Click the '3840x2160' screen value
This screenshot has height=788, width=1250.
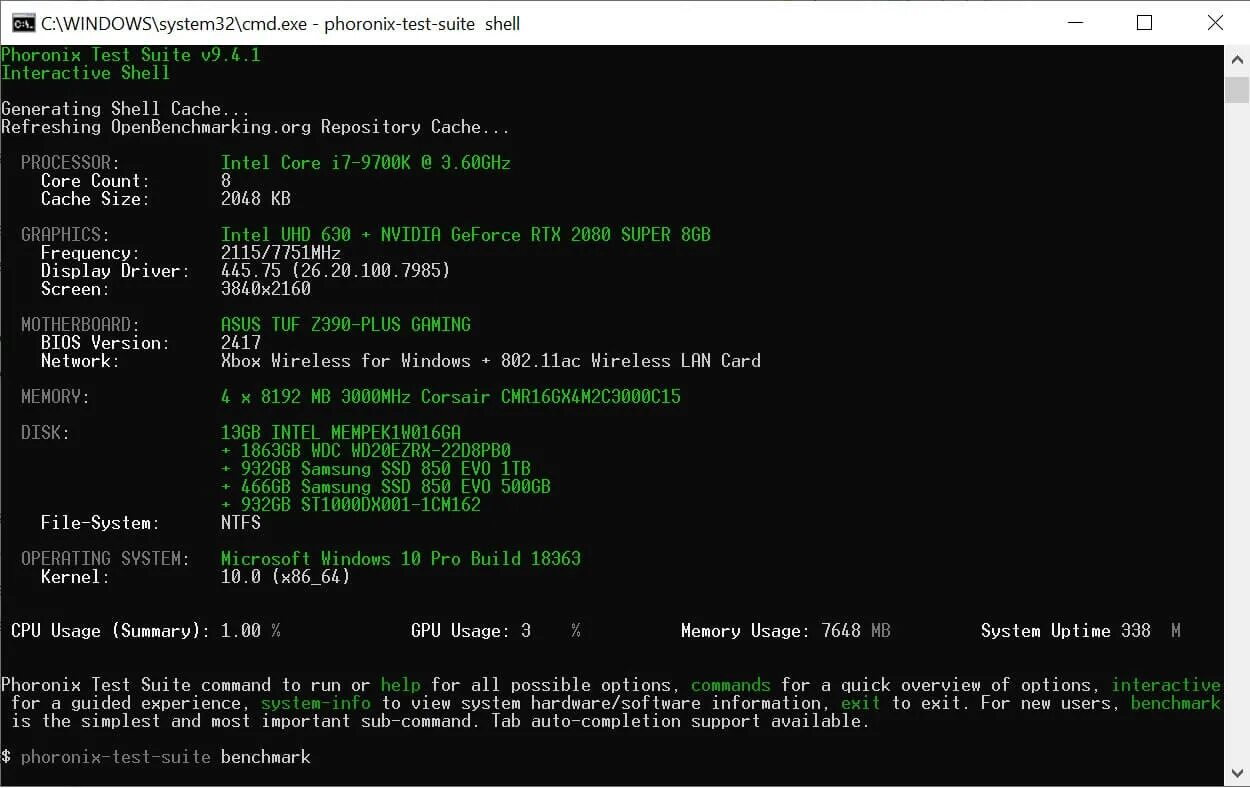(266, 289)
